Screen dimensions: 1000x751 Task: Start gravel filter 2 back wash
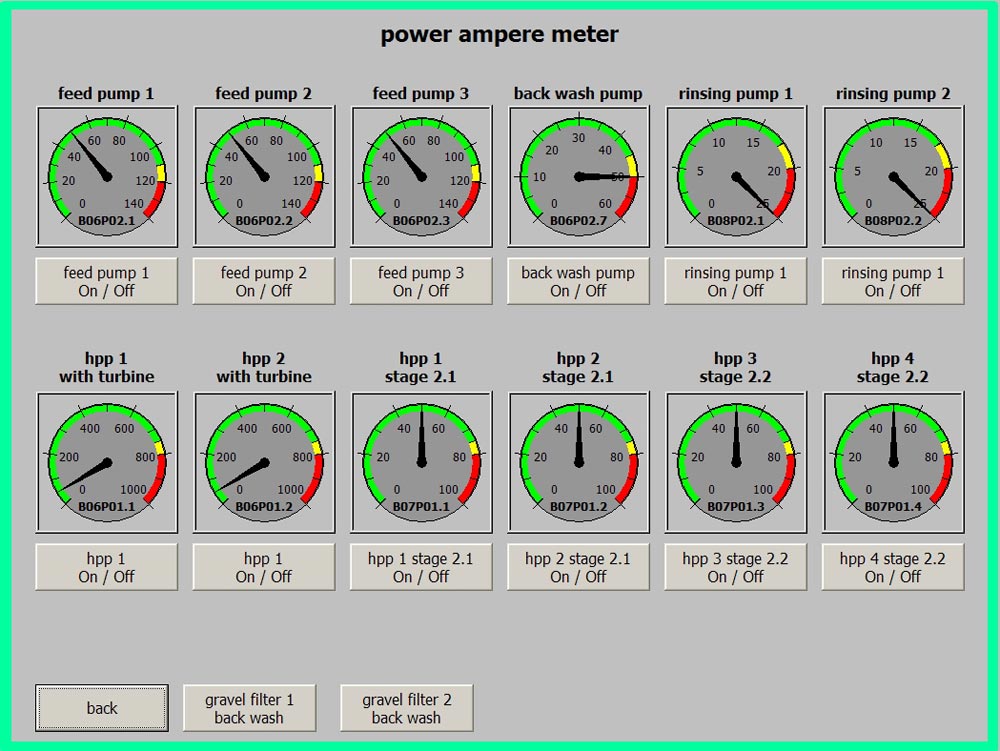point(406,708)
